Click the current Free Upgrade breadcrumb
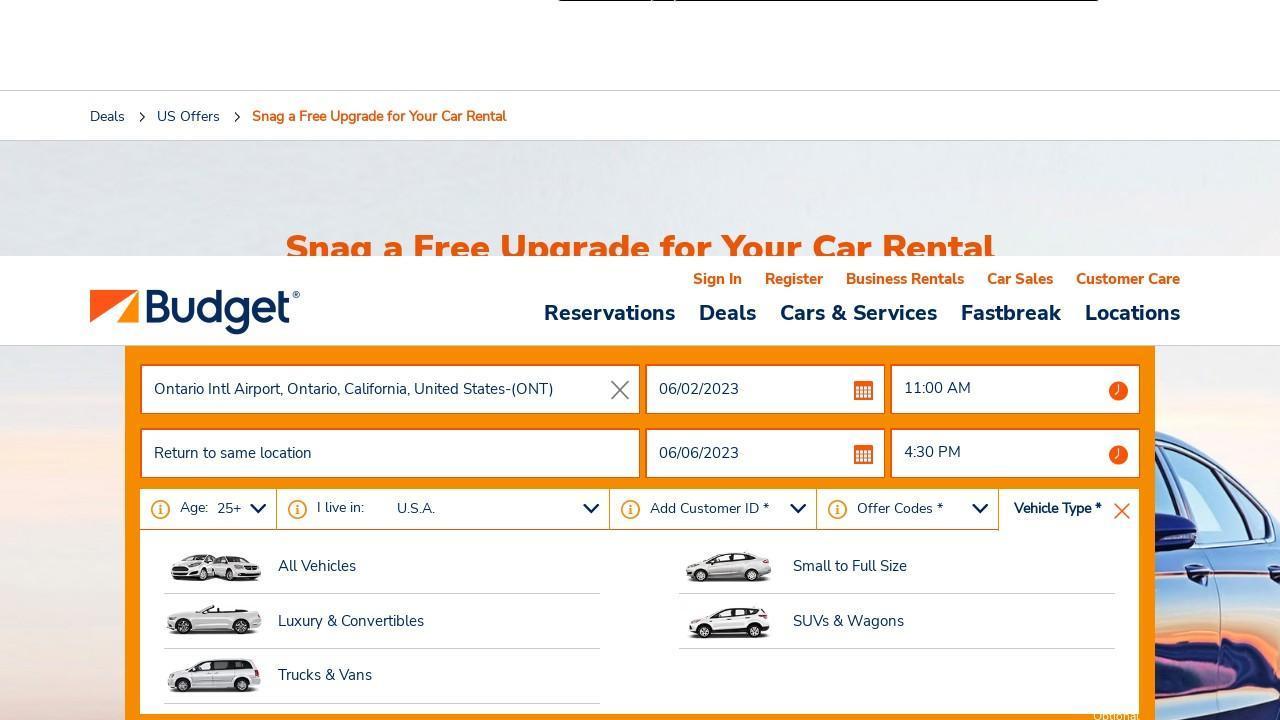This screenshot has height=720, width=1280. click(379, 116)
